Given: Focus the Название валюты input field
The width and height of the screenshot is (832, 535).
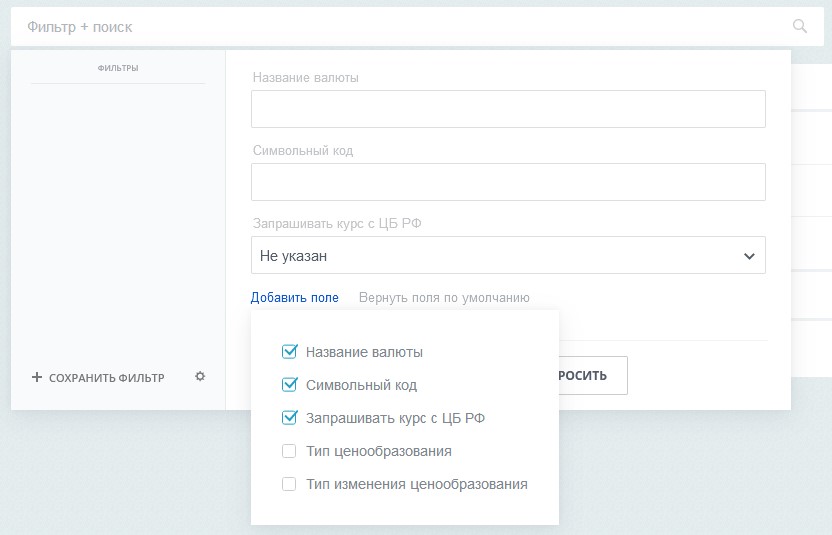Looking at the screenshot, I should tap(508, 109).
